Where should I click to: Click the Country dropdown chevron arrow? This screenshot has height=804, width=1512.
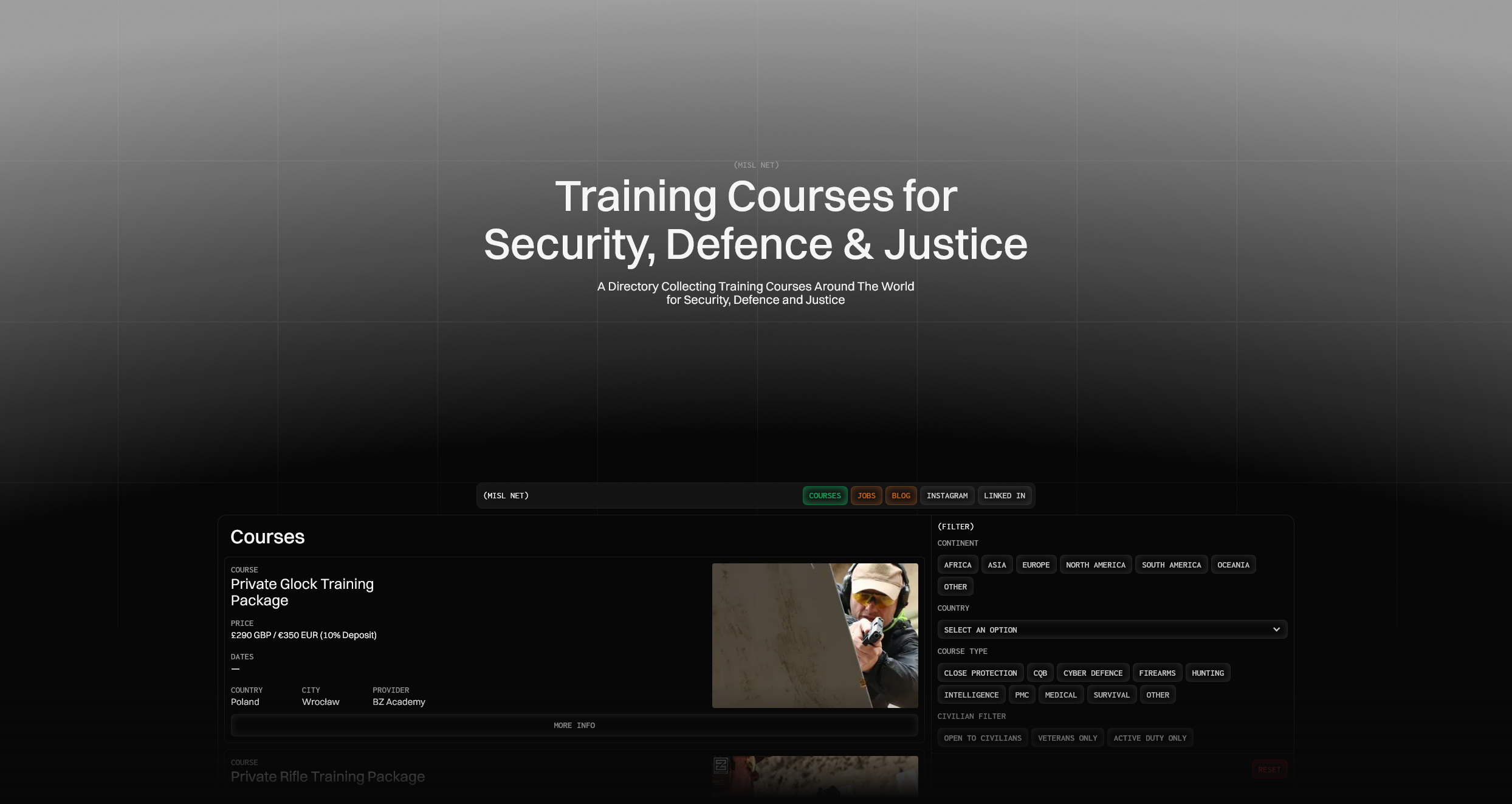[1276, 630]
